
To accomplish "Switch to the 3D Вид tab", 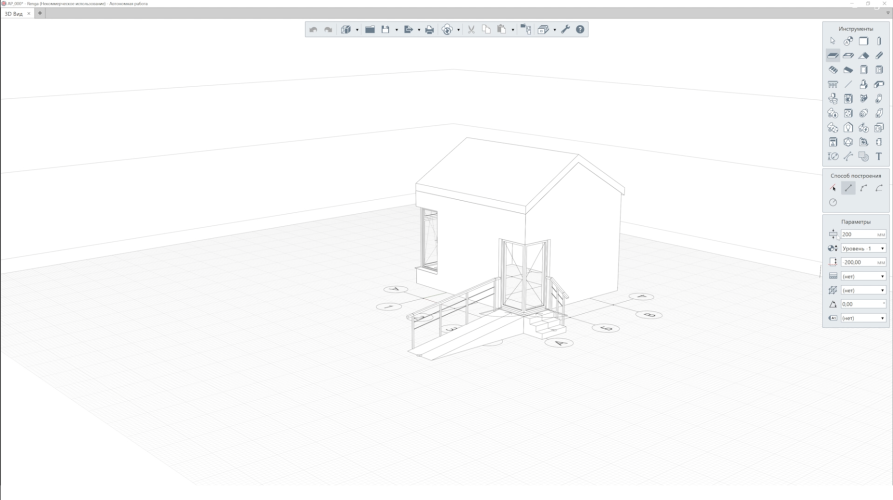I will coord(15,13).
